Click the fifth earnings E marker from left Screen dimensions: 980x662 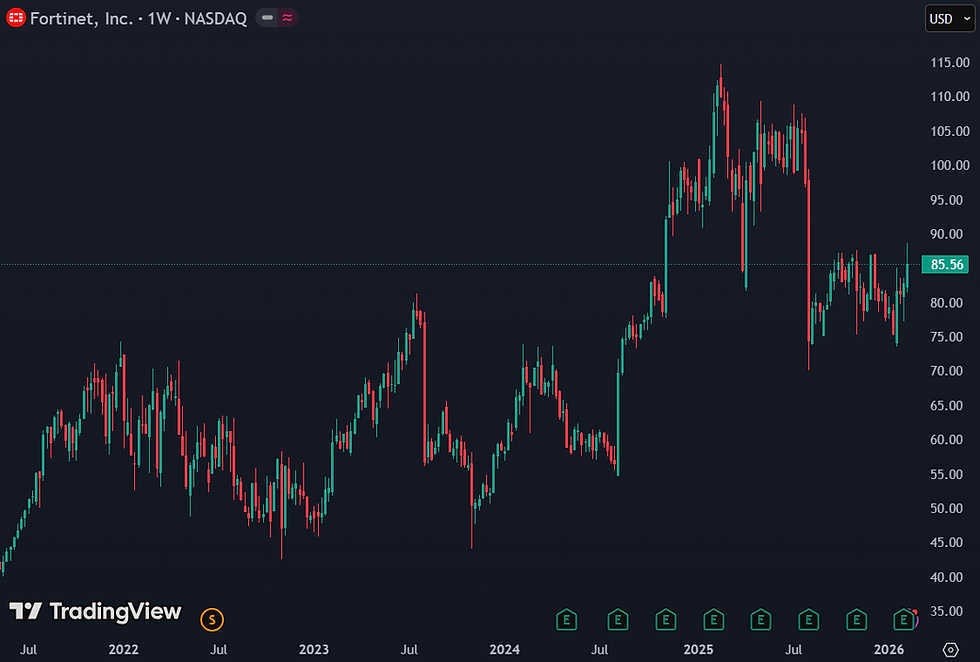pyautogui.click(x=761, y=619)
